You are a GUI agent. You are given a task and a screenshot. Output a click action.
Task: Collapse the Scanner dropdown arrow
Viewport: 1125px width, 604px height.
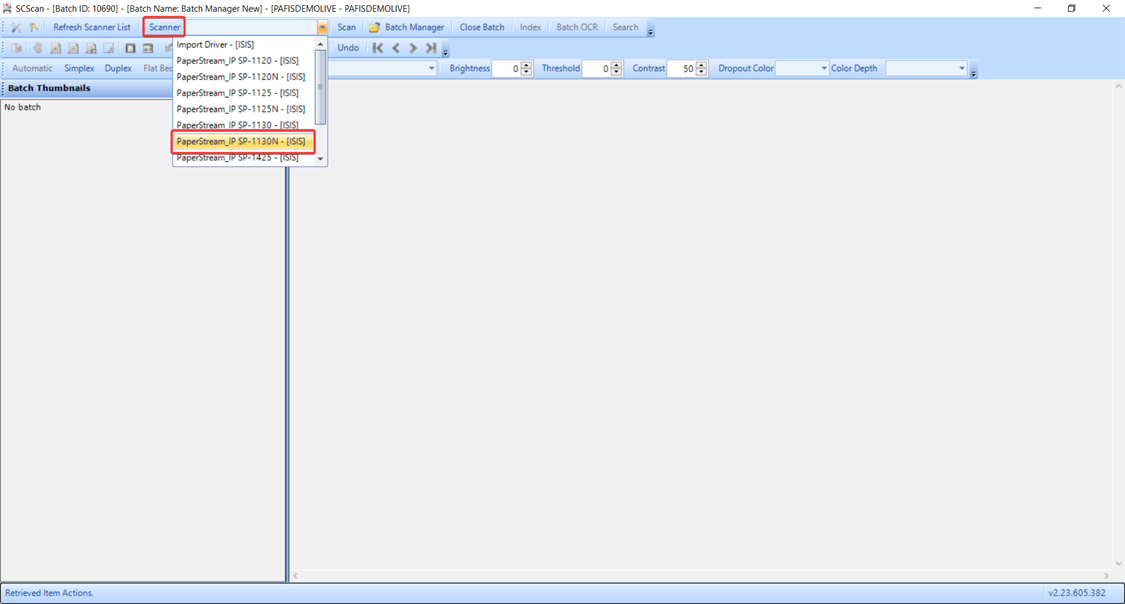click(x=322, y=28)
